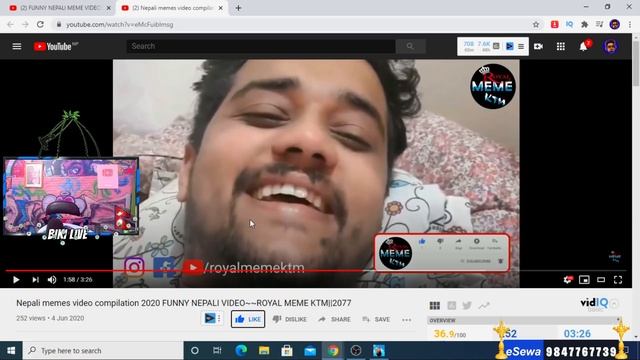This screenshot has width=640, height=360.
Task: Enable miniplayer mode
Action: 584,280
